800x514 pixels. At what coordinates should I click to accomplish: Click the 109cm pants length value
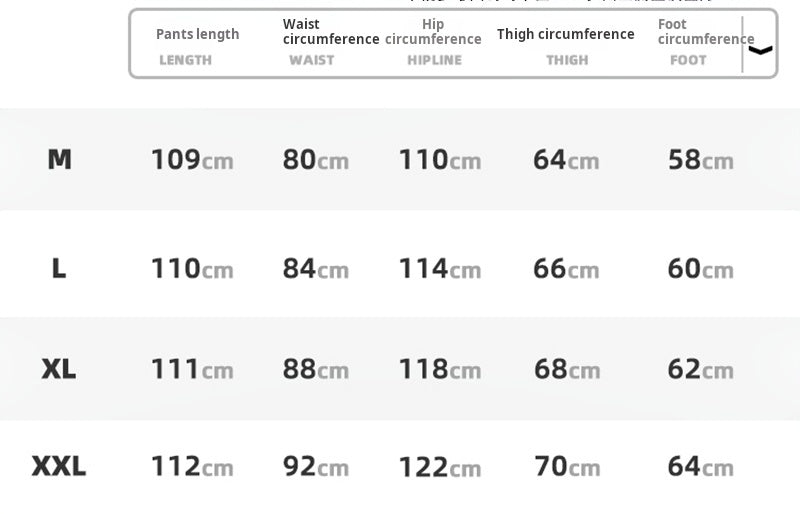192,160
